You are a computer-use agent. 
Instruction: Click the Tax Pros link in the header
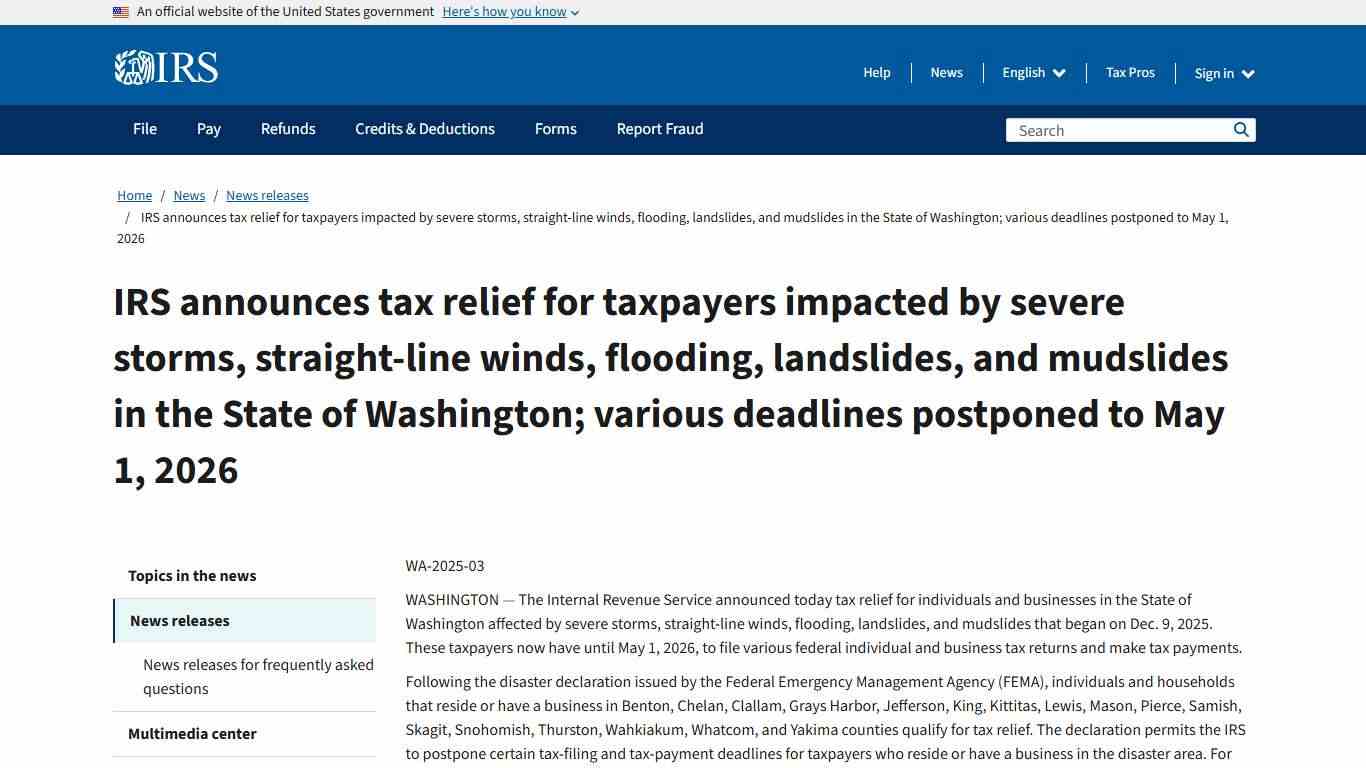point(1130,72)
